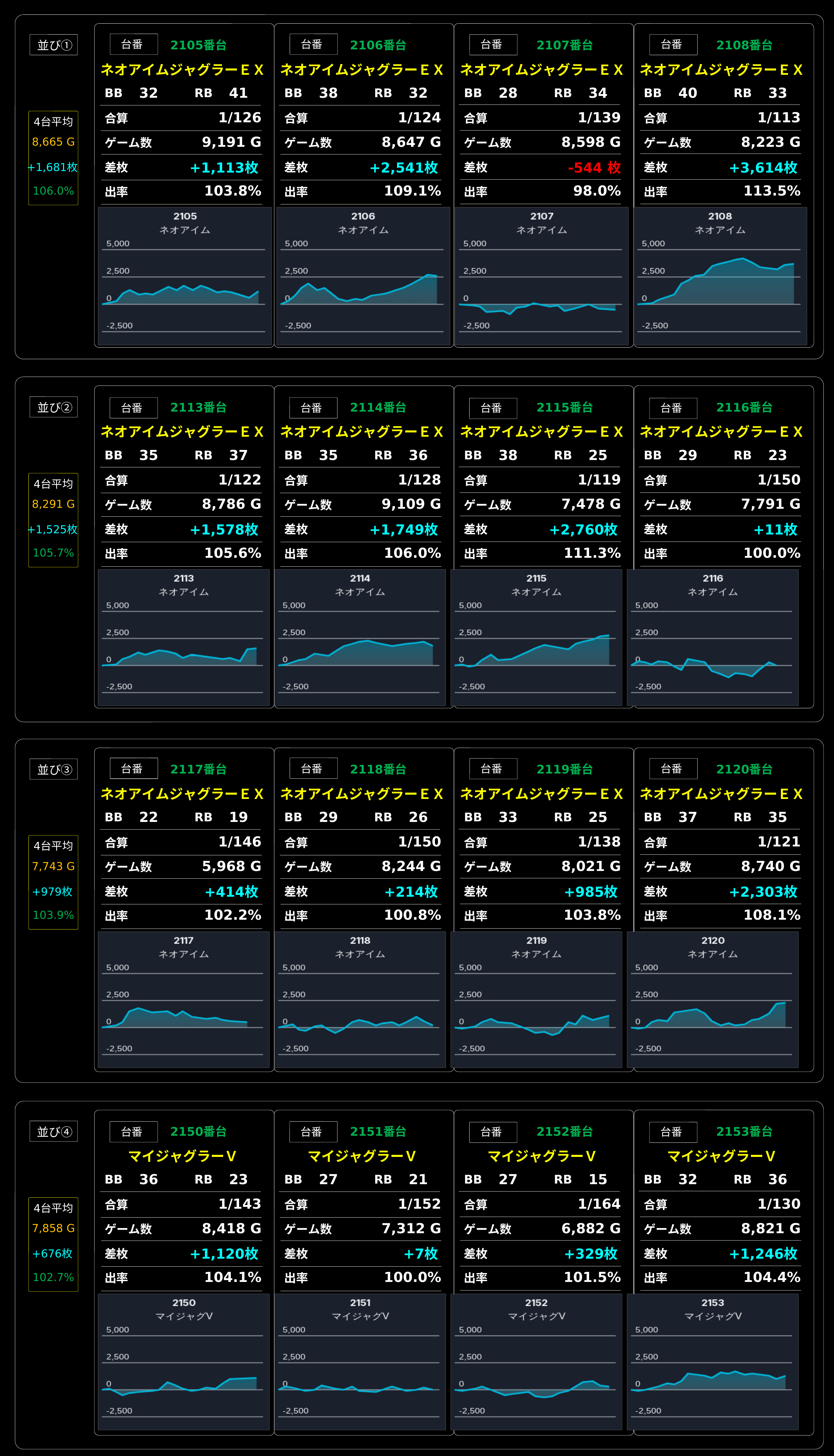This screenshot has height=1456, width=834.
Task: Click the 7,858 G four-machine average
Action: [x=53, y=1228]
